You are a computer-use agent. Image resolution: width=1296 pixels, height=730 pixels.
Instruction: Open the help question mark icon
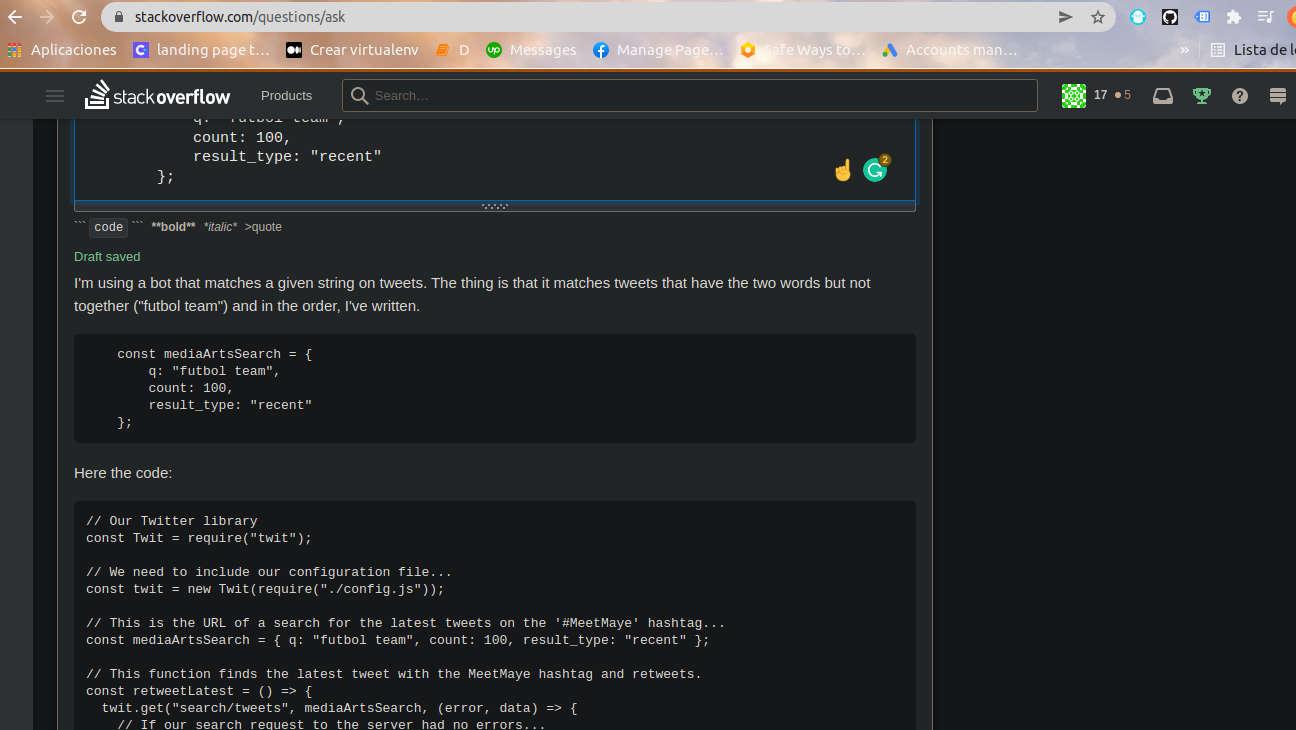pyautogui.click(x=1240, y=96)
